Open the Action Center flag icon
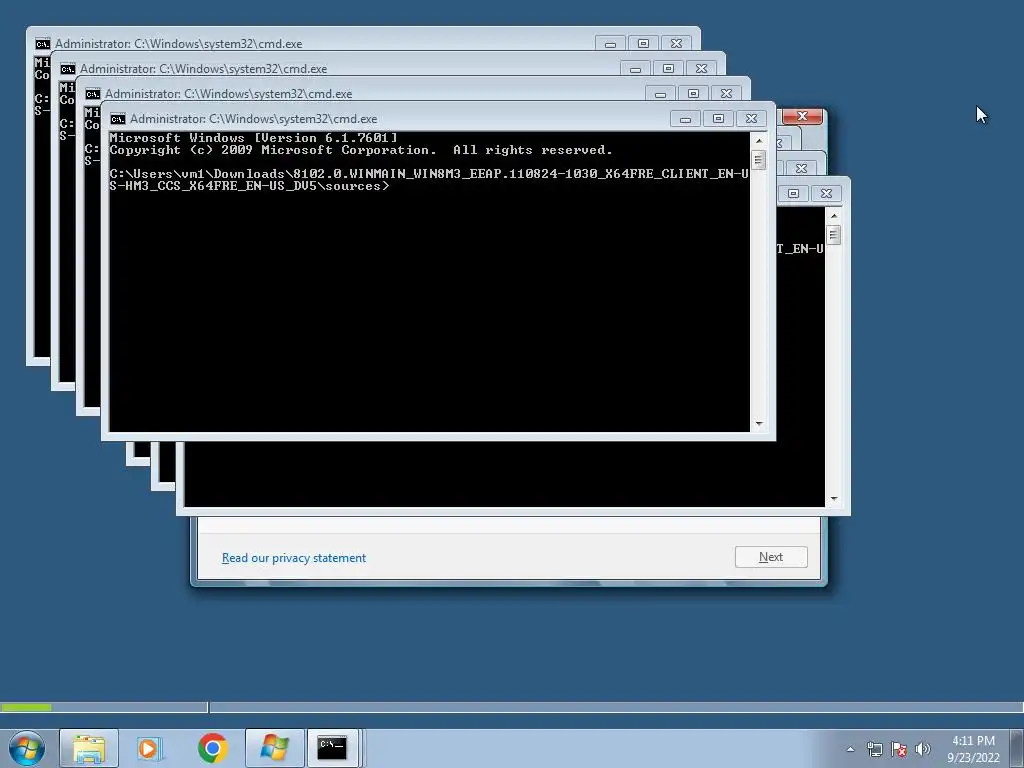Image resolution: width=1024 pixels, height=768 pixels. click(899, 749)
